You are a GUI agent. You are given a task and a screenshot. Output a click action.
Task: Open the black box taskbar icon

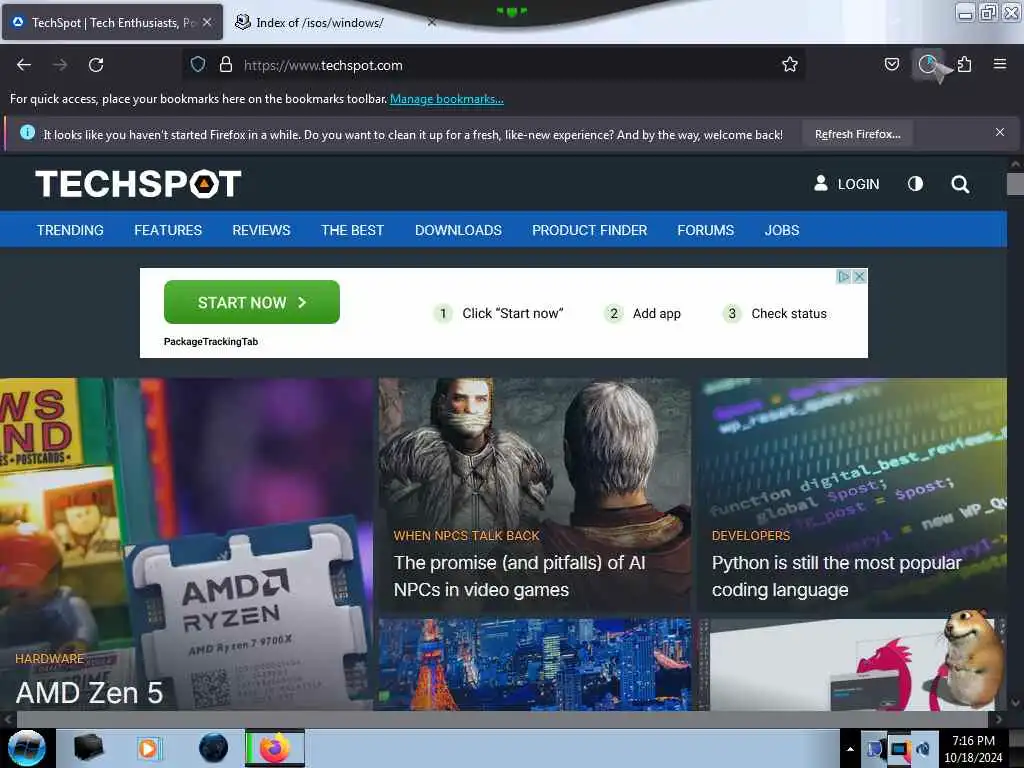tap(88, 748)
